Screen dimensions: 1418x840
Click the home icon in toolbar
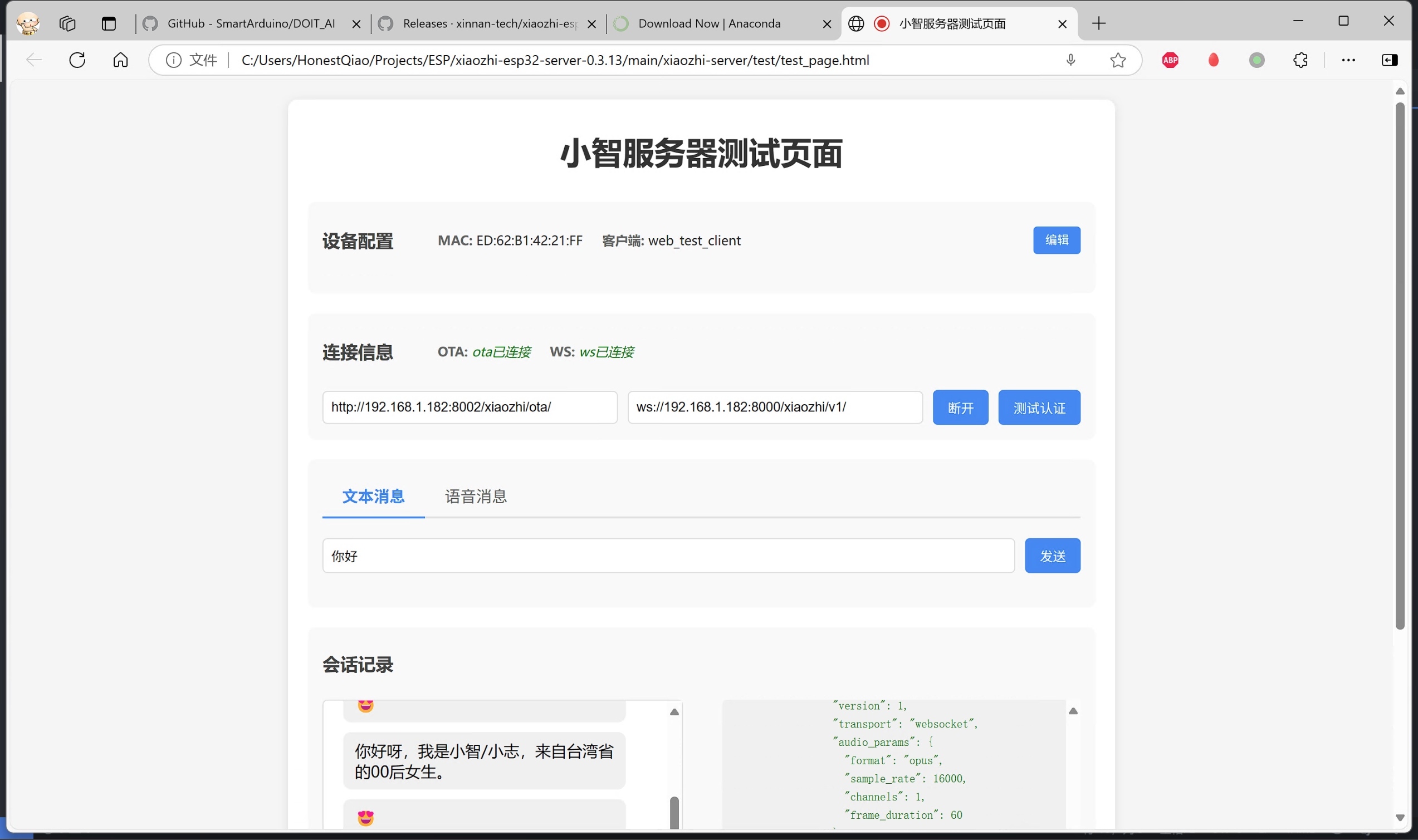pos(120,60)
